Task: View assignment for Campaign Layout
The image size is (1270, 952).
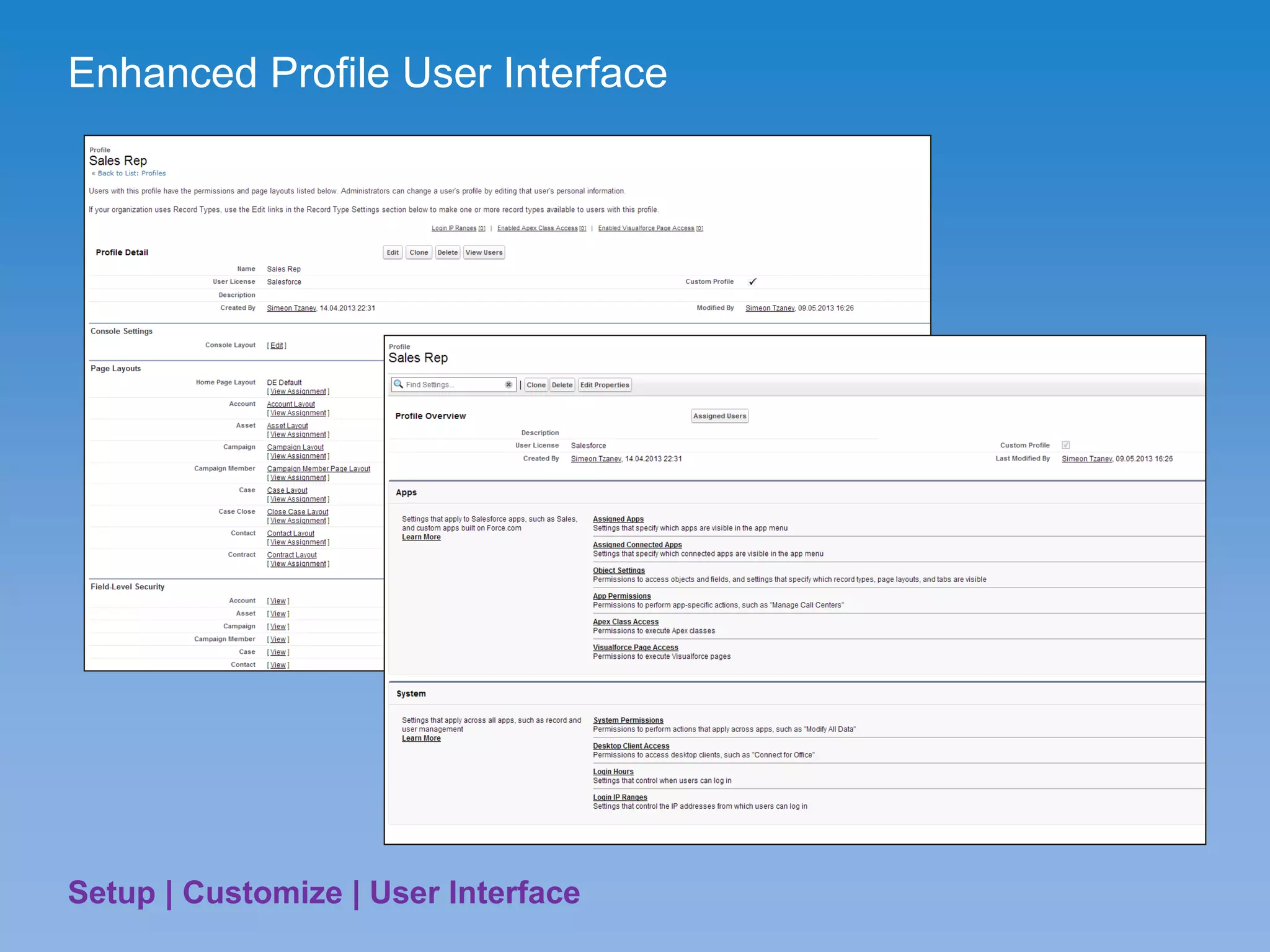Action: click(298, 456)
